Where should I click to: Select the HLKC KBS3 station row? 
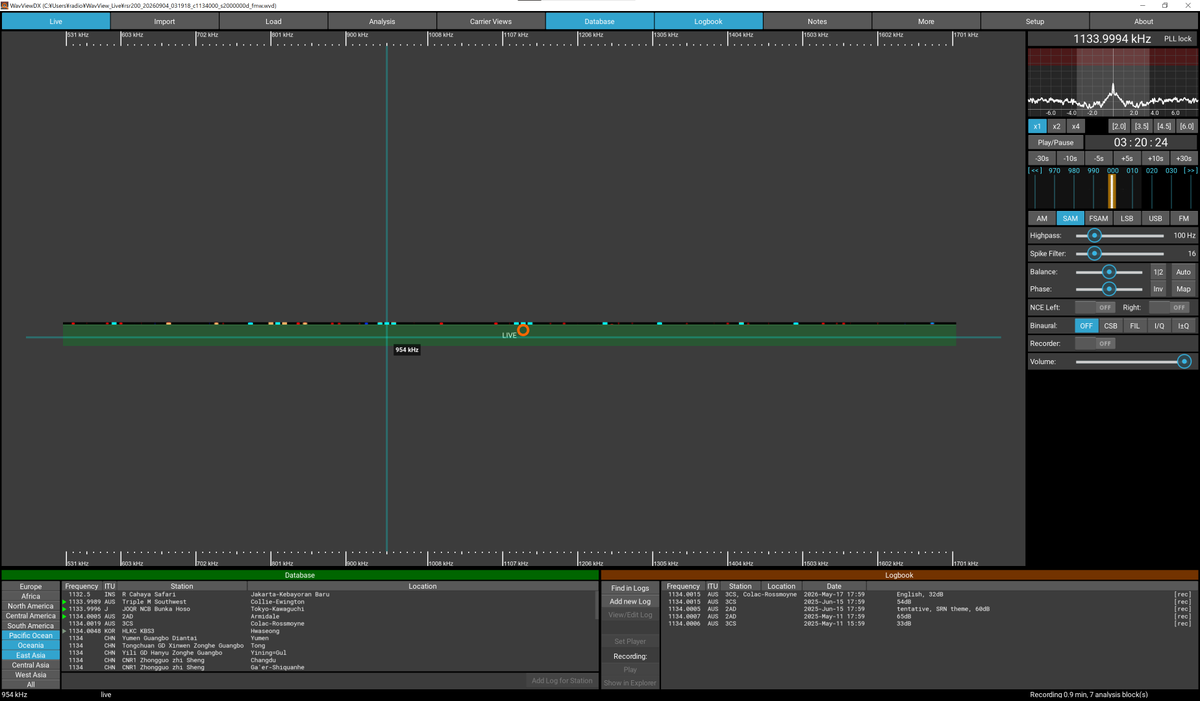329,631
